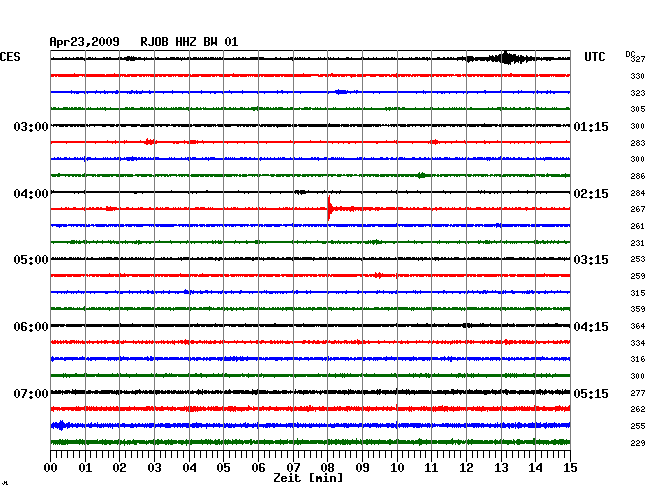Viewport: 650px width, 494px height.
Task: Click the DC value 277
Action: [x=638, y=392]
